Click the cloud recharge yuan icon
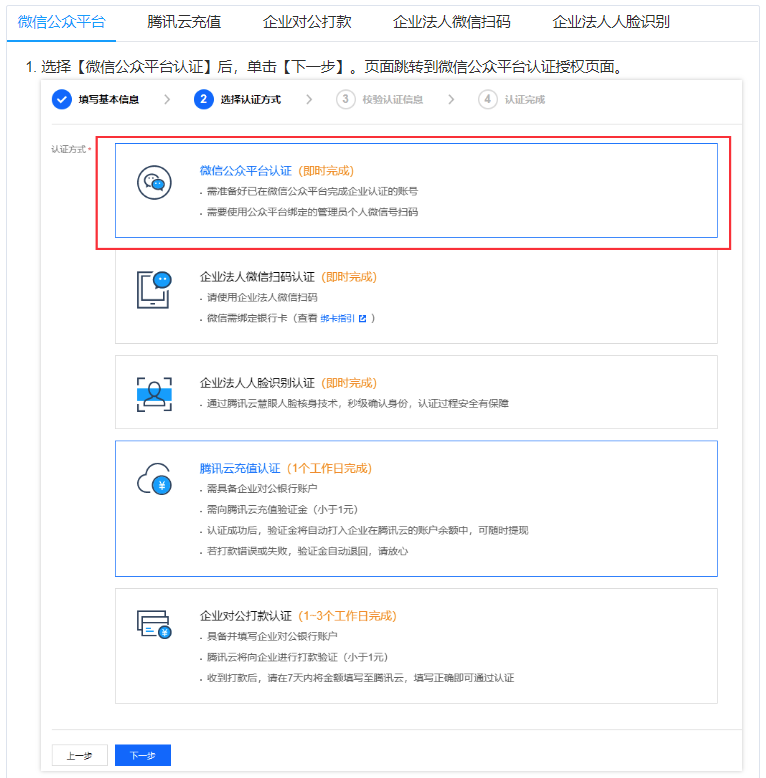The width and height of the screenshot is (766, 778). pos(154,479)
